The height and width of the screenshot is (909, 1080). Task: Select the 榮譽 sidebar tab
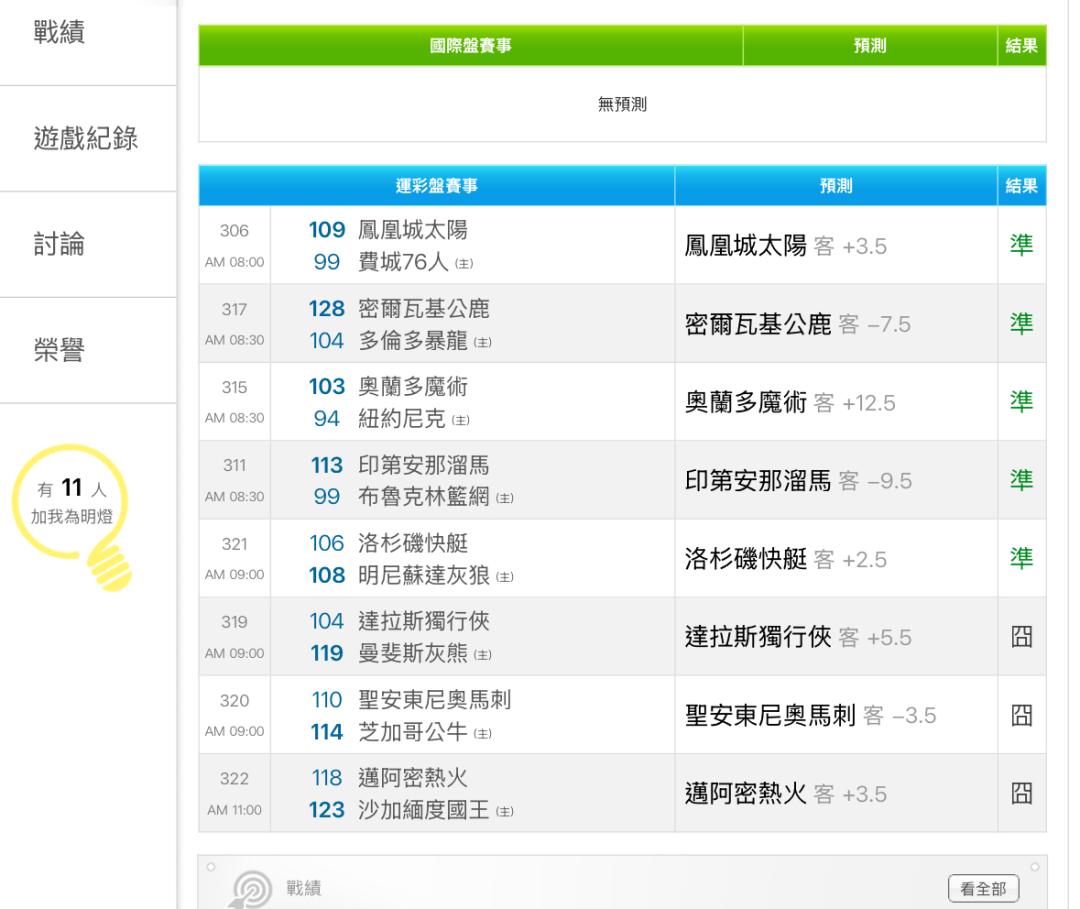(x=59, y=350)
